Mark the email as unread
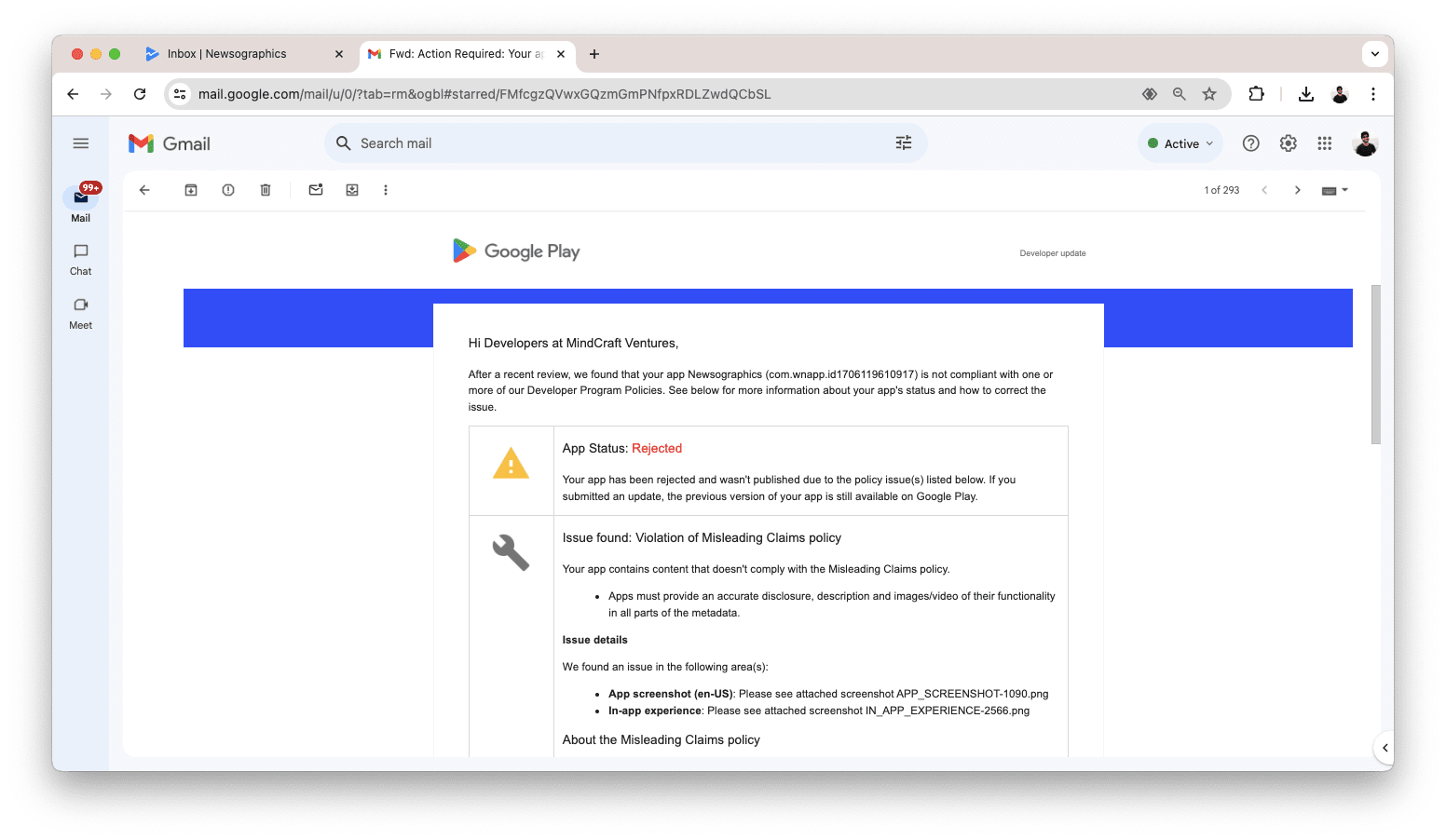 click(x=316, y=190)
